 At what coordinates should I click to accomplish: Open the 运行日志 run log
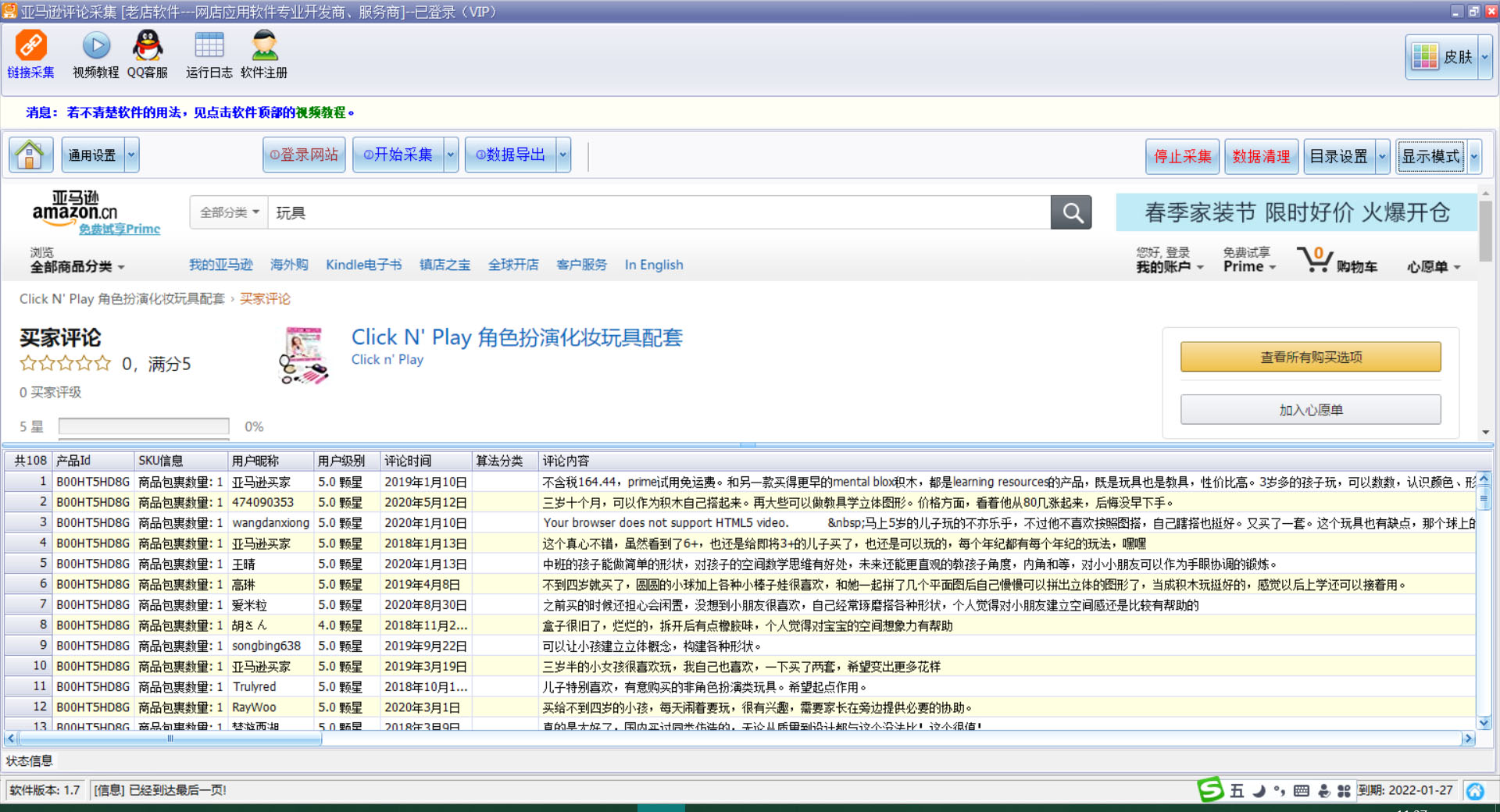pyautogui.click(x=209, y=55)
